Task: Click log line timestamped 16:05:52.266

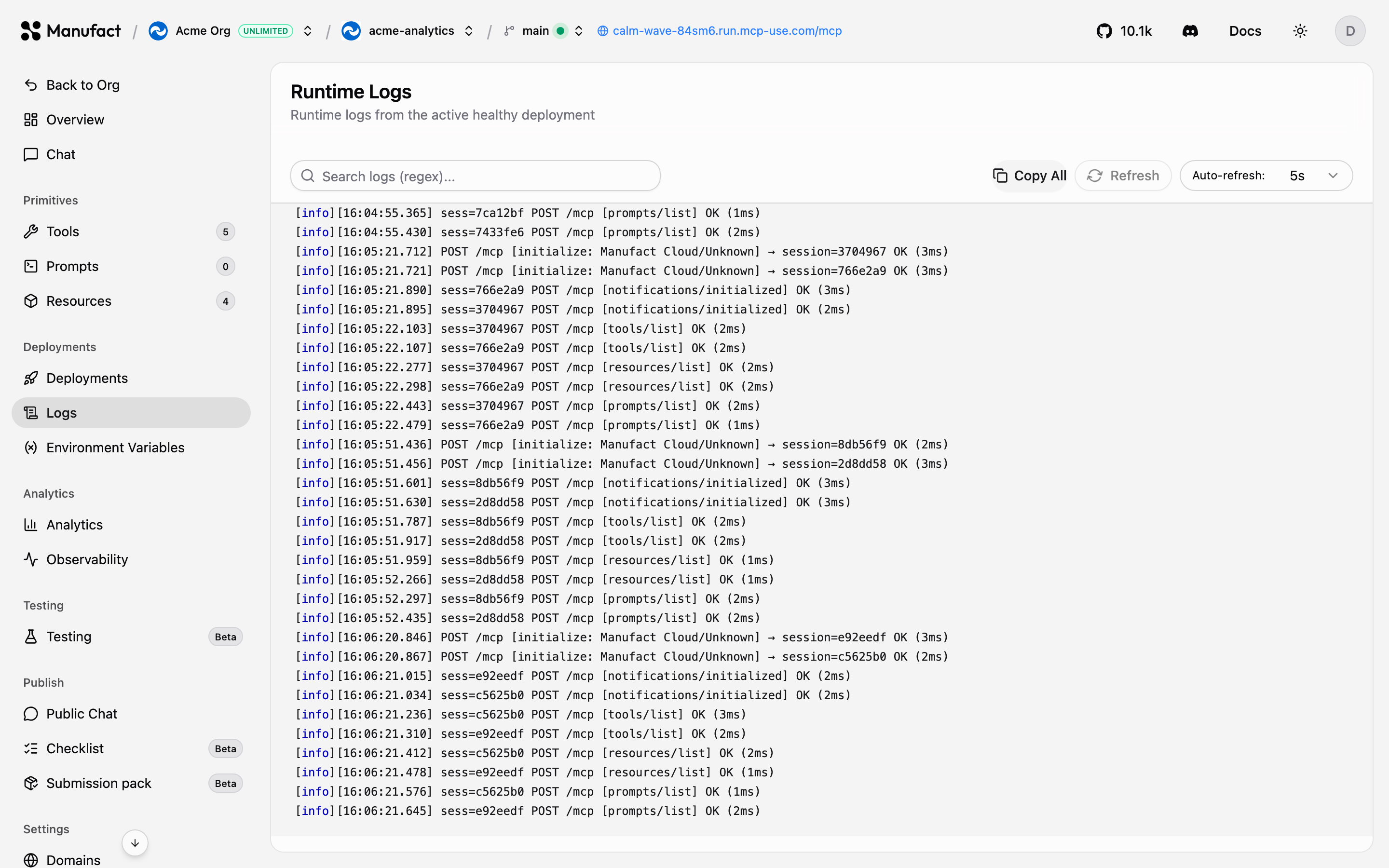Action: click(534, 579)
